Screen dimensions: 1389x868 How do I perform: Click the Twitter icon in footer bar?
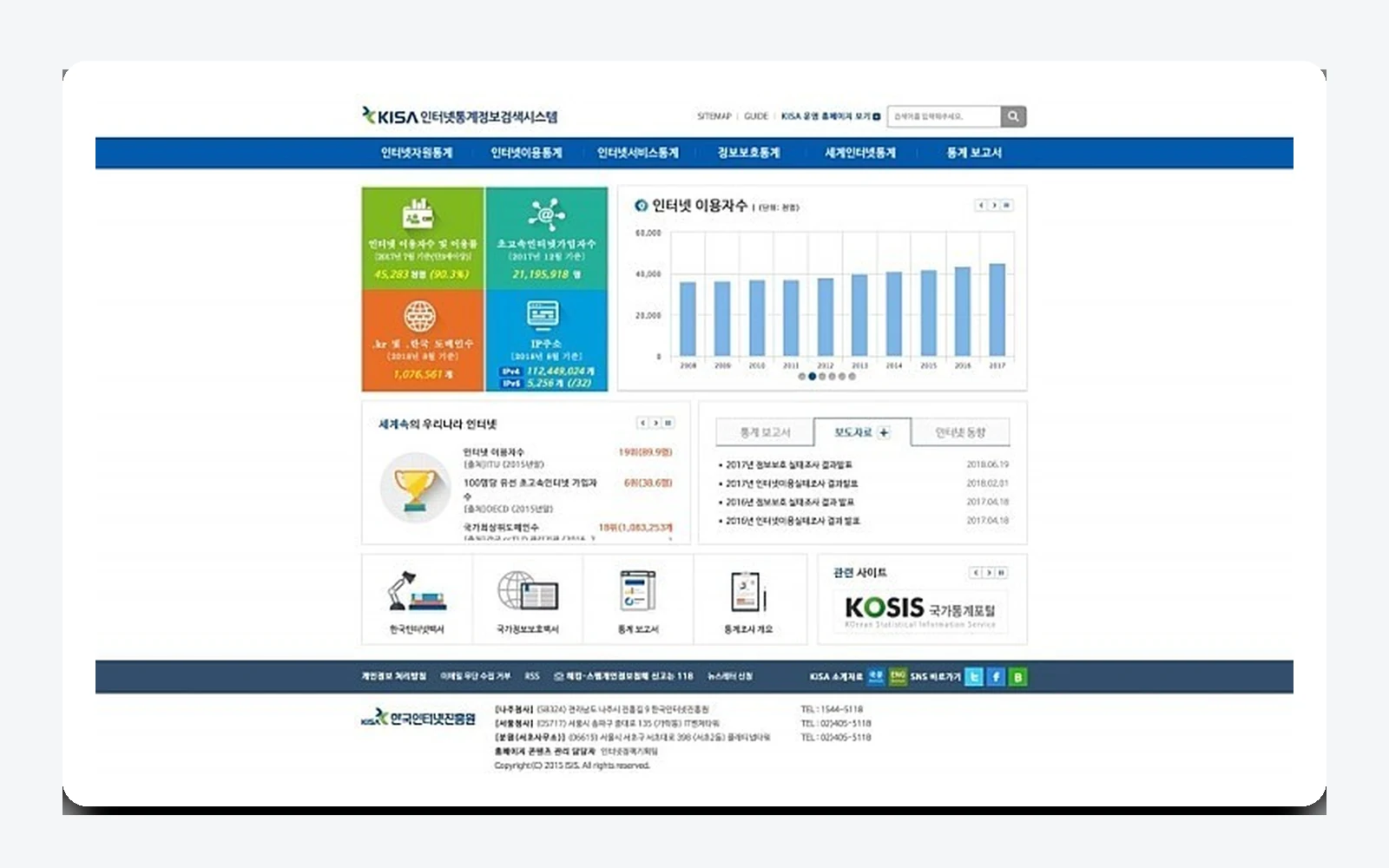click(974, 677)
